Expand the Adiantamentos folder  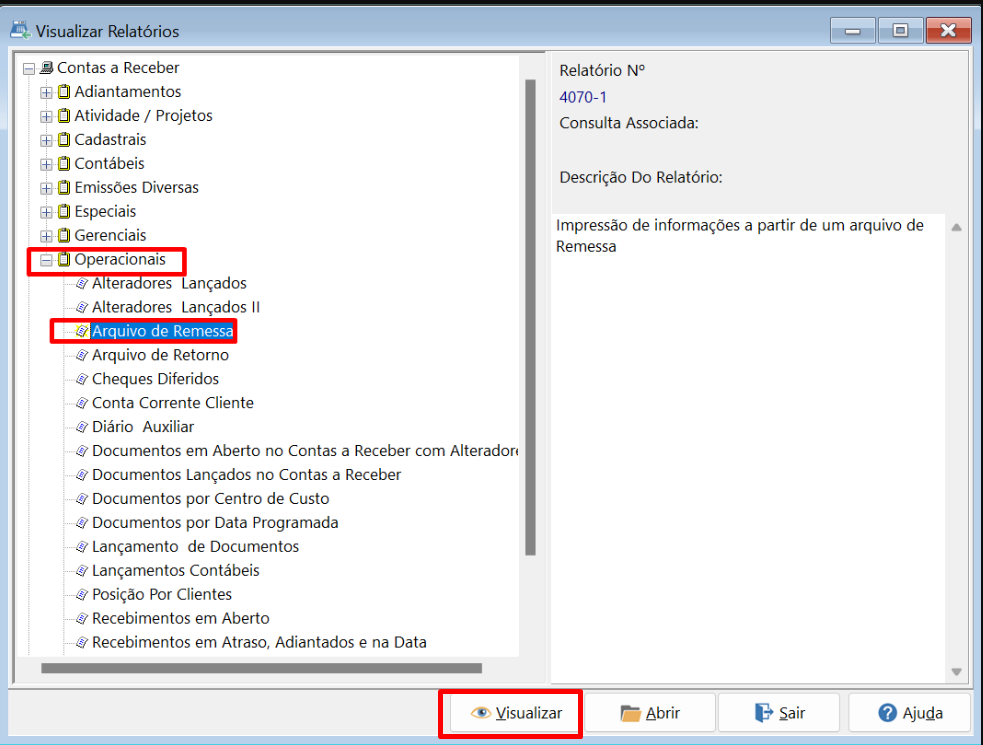click(46, 92)
